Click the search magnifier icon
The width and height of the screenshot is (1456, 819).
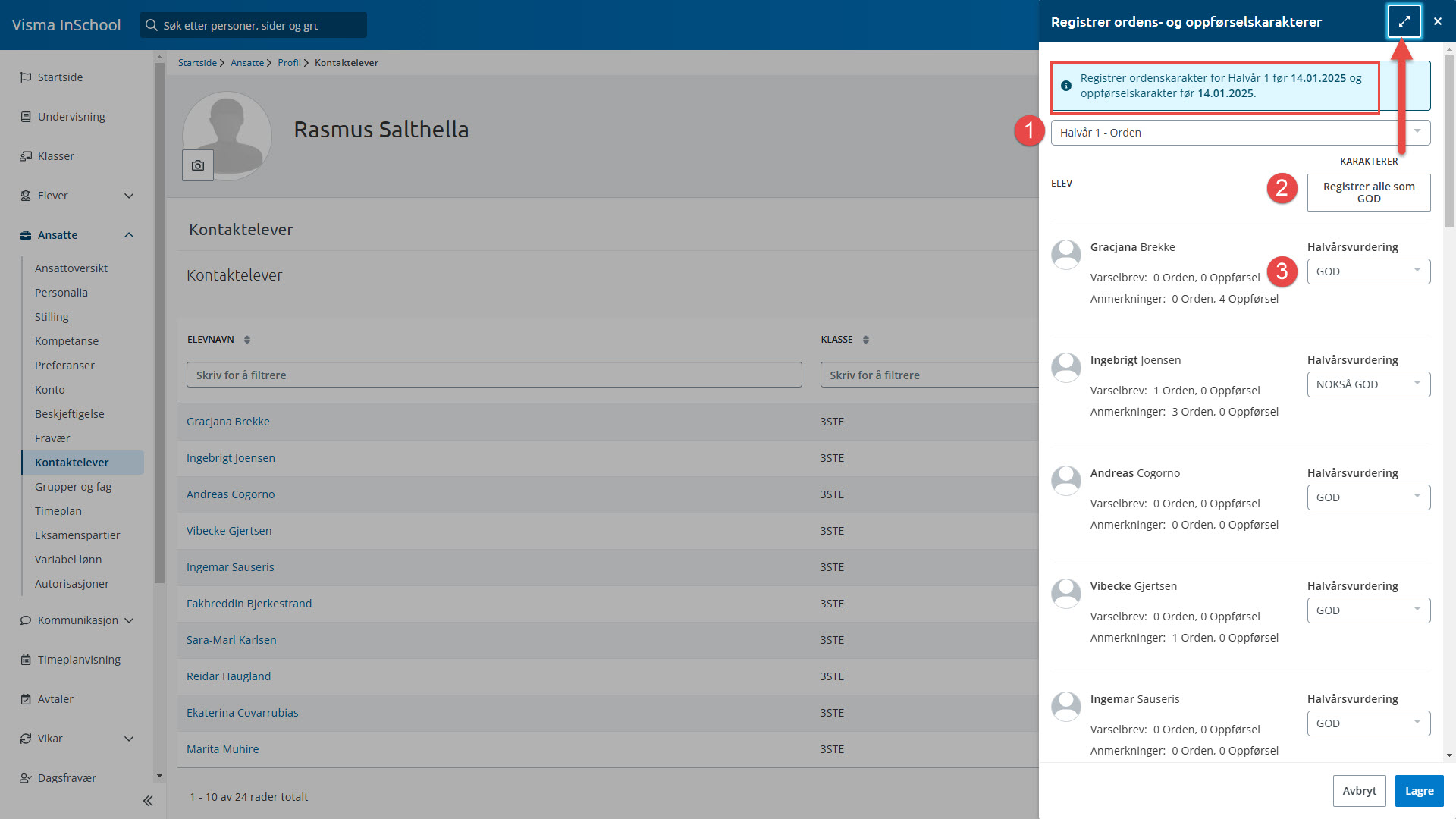click(x=152, y=25)
